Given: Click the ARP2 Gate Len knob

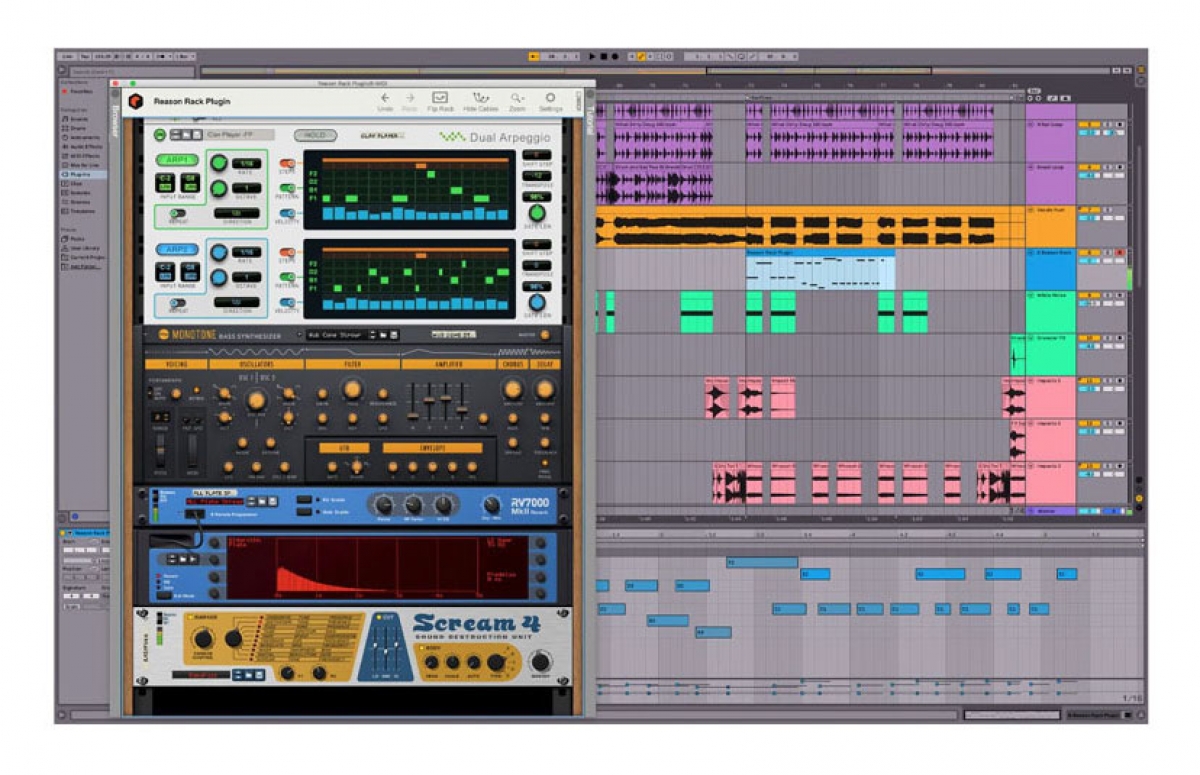Looking at the screenshot, I should [x=537, y=302].
